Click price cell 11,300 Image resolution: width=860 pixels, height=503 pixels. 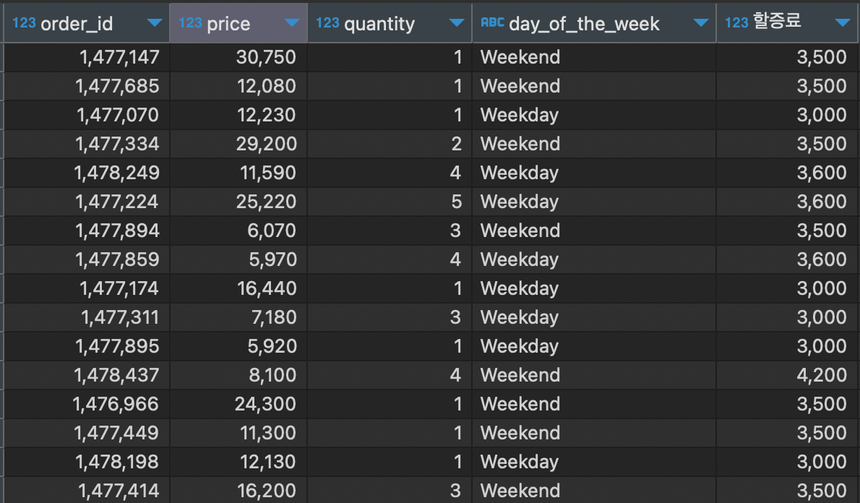[239, 433]
